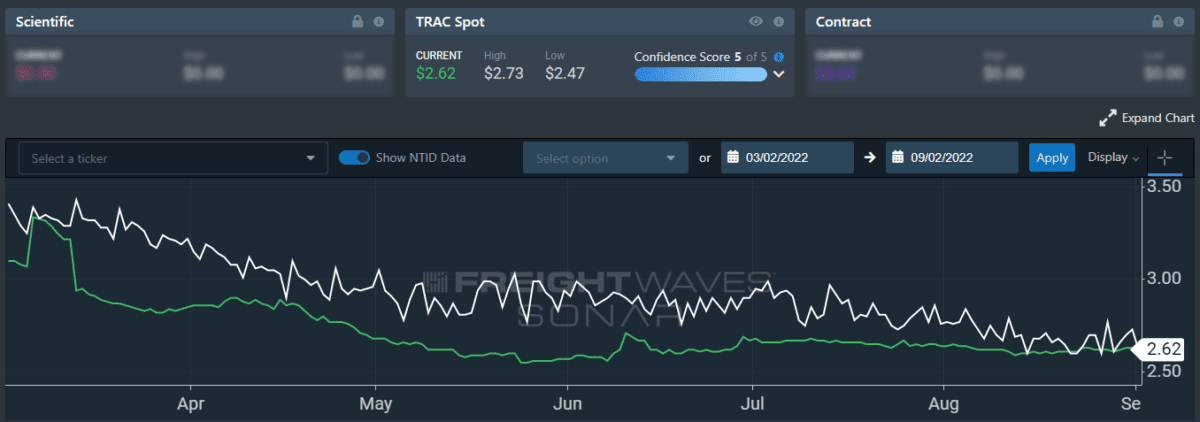Toggle the Show NTID Data switch

click(354, 158)
